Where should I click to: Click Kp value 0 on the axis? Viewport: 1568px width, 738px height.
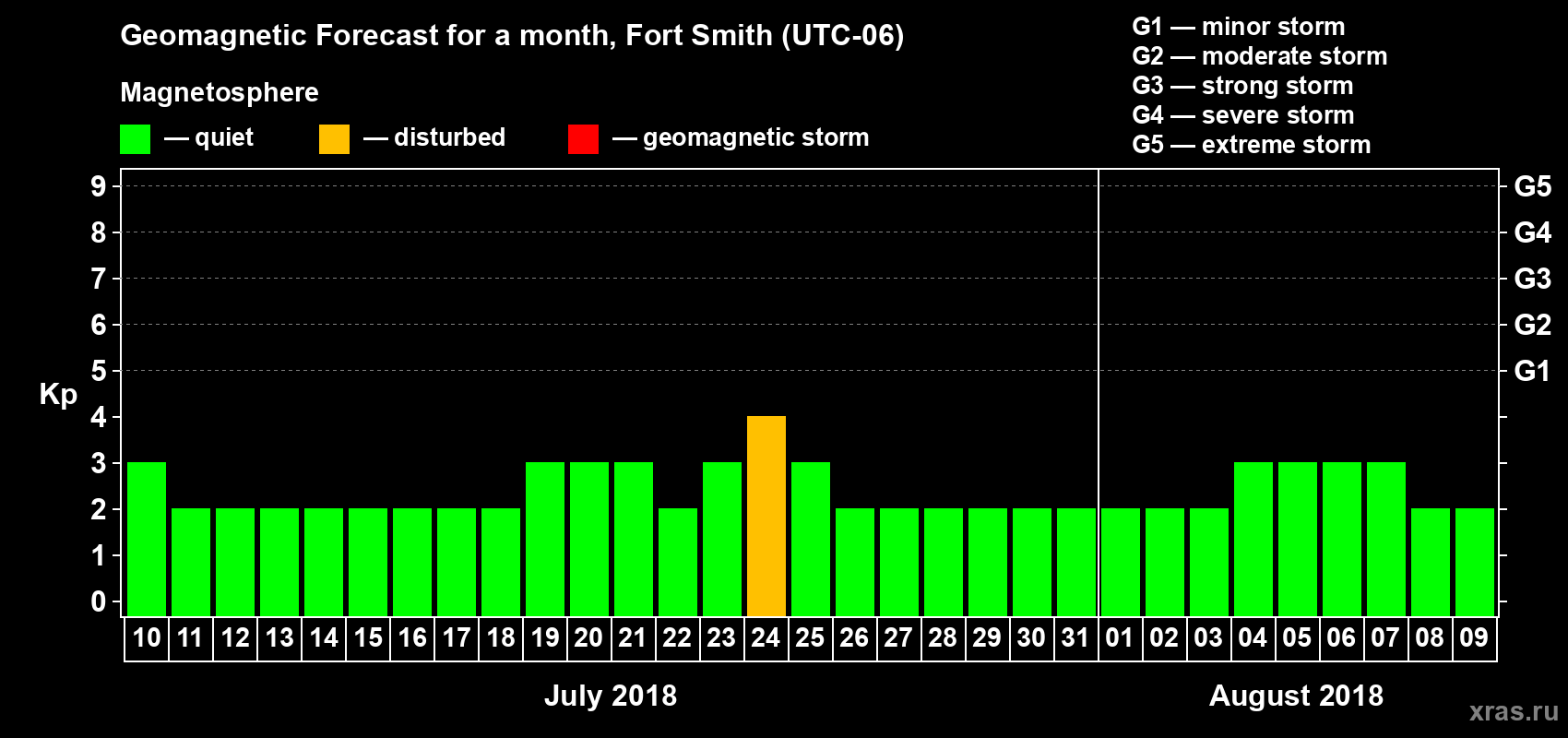point(98,601)
